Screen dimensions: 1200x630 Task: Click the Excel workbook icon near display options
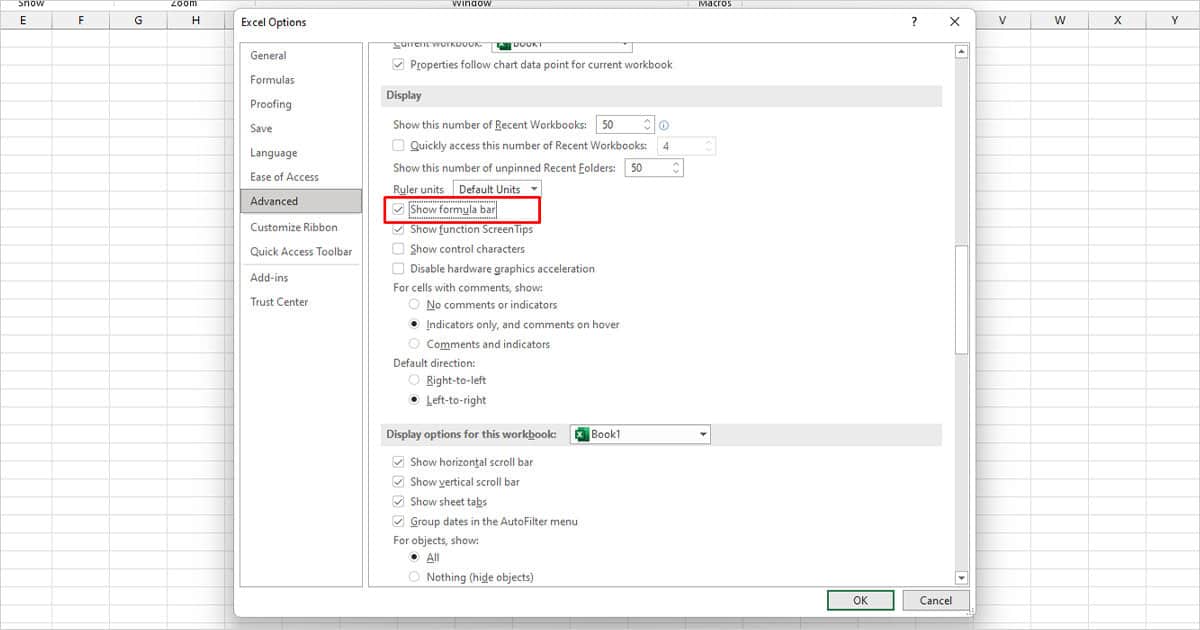click(581, 434)
